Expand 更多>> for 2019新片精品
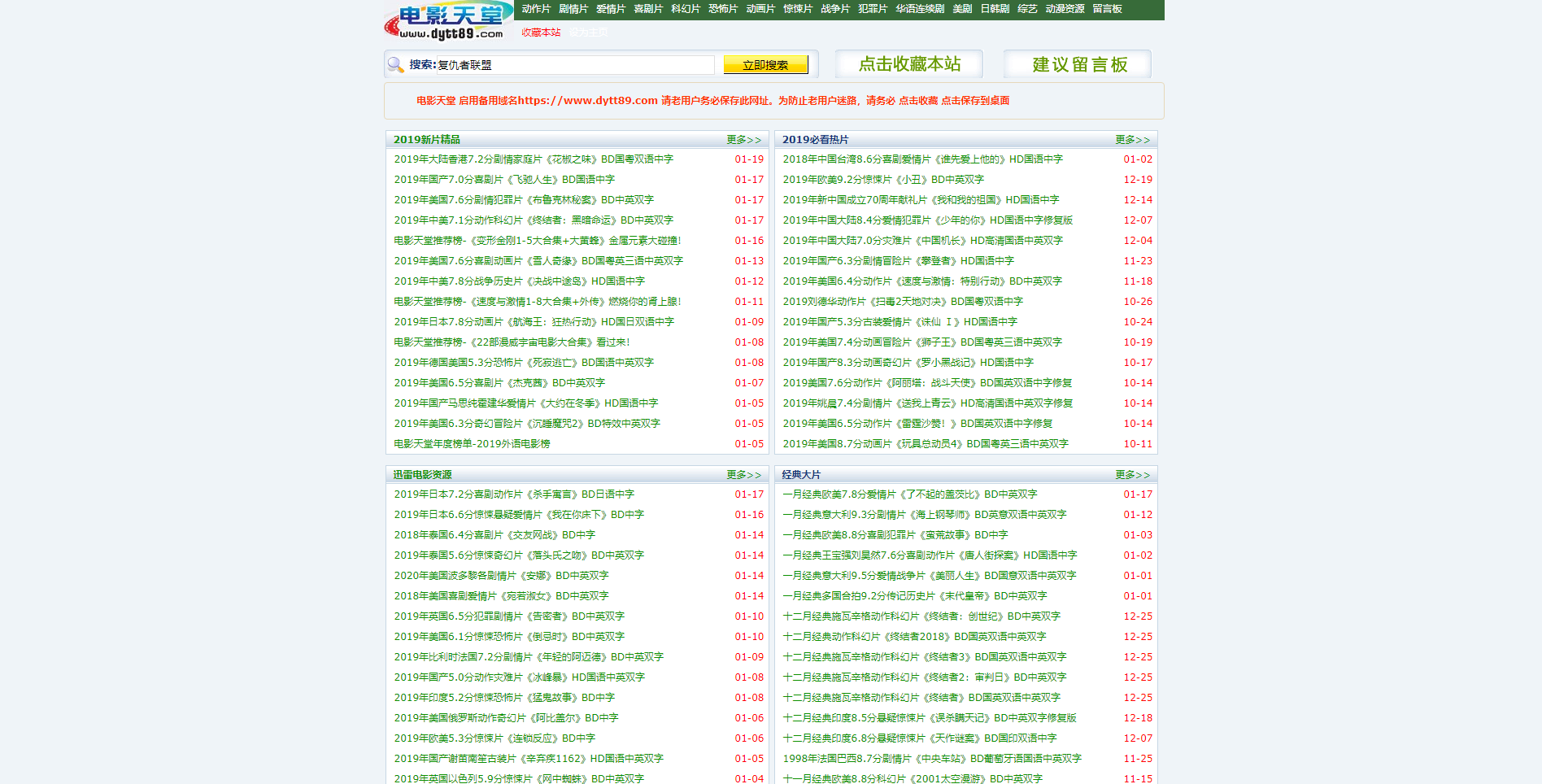This screenshot has height=784, width=1542. coord(744,140)
